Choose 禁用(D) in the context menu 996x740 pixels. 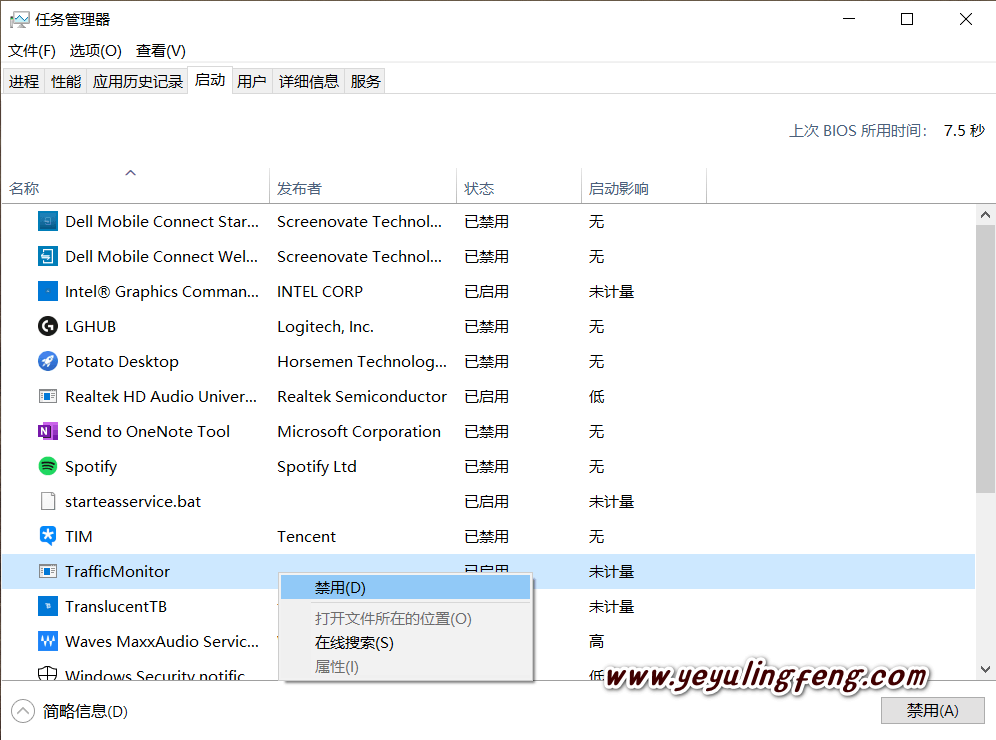[x=405, y=588]
